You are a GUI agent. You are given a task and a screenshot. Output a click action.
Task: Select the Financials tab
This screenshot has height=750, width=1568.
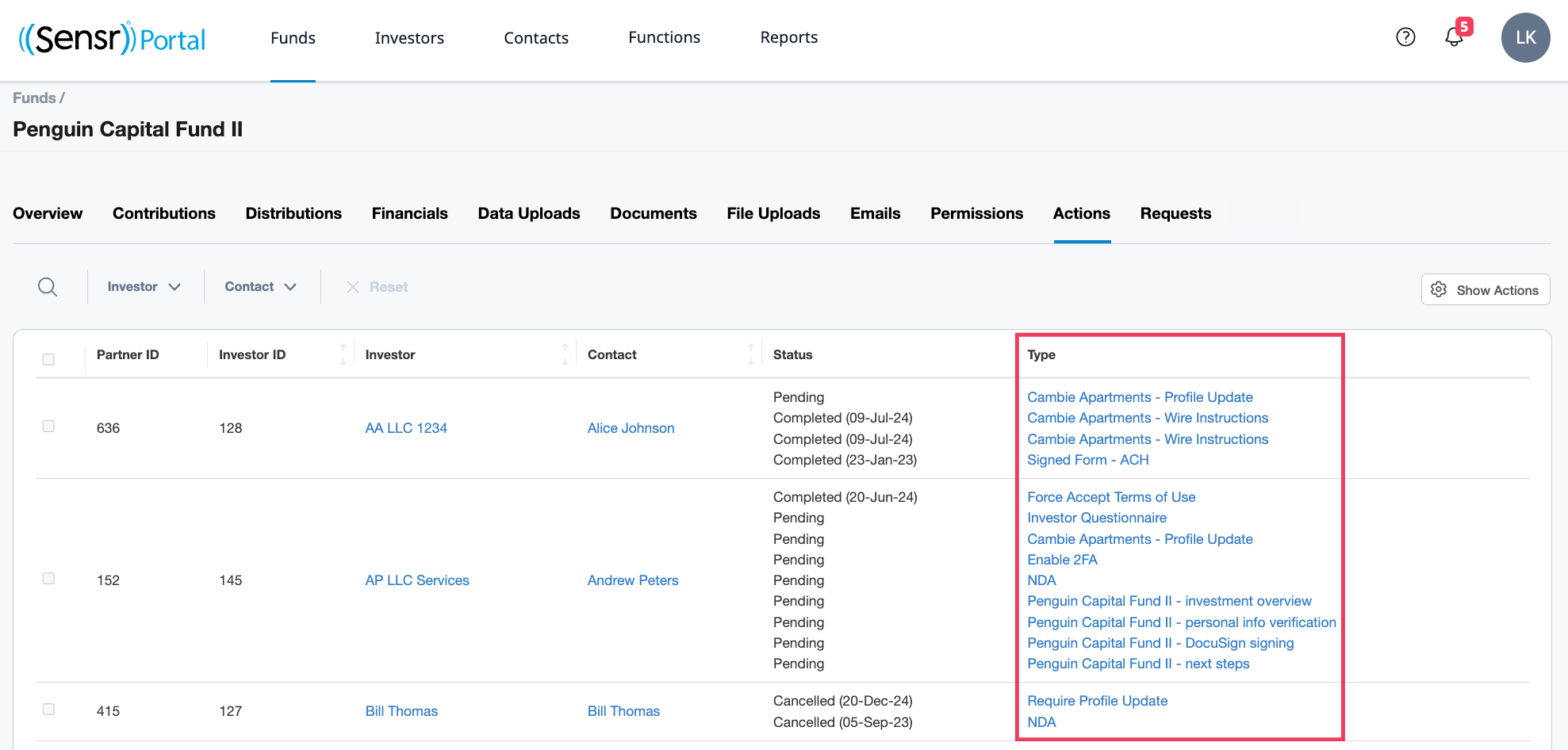pyautogui.click(x=410, y=213)
